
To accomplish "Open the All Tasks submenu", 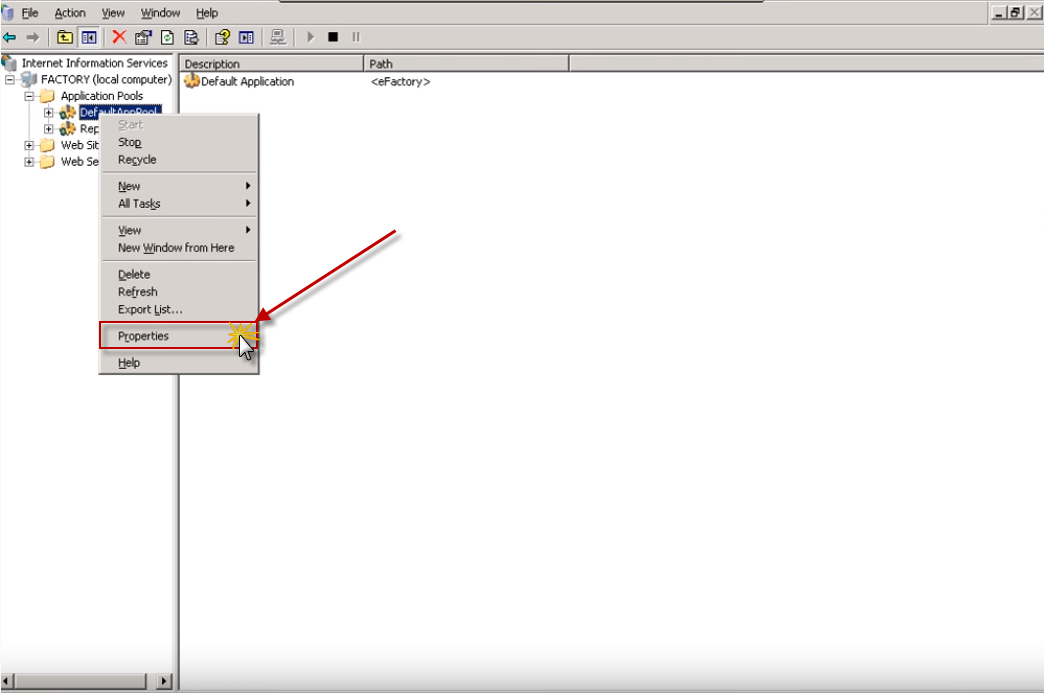I will pyautogui.click(x=139, y=204).
